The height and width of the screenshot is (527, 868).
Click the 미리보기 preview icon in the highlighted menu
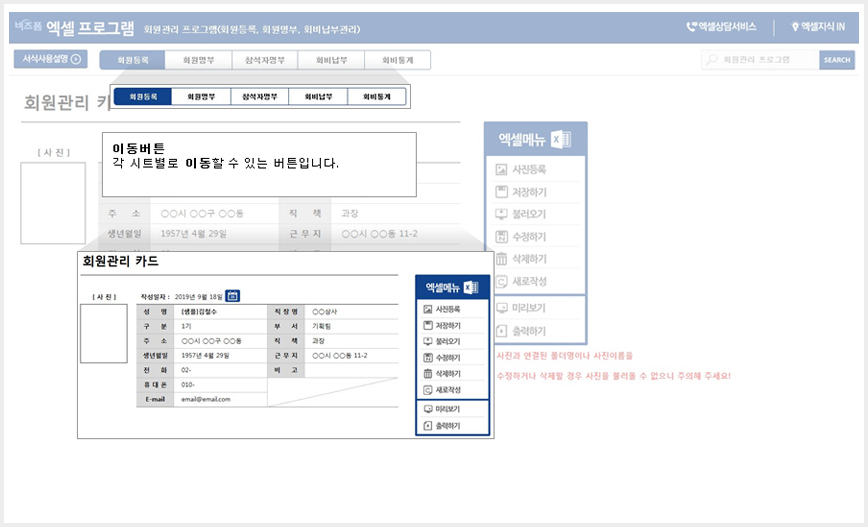[x=427, y=409]
